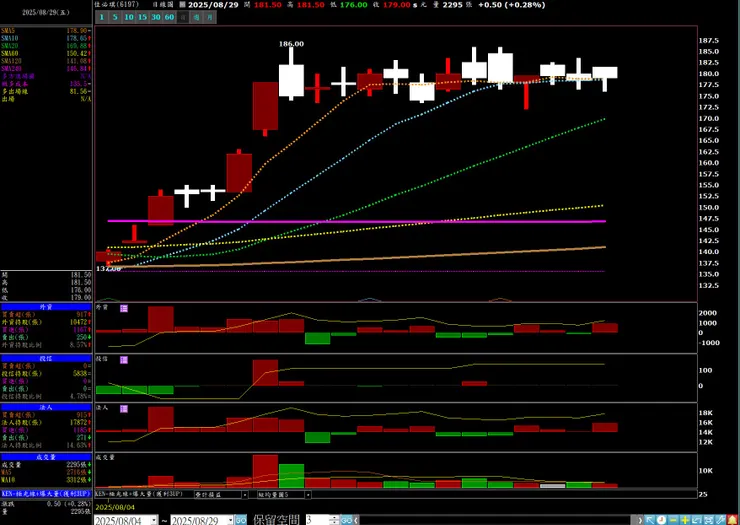Select the 15-minute timeframe button
Screen dimensions: 740x525
[x=143, y=17]
